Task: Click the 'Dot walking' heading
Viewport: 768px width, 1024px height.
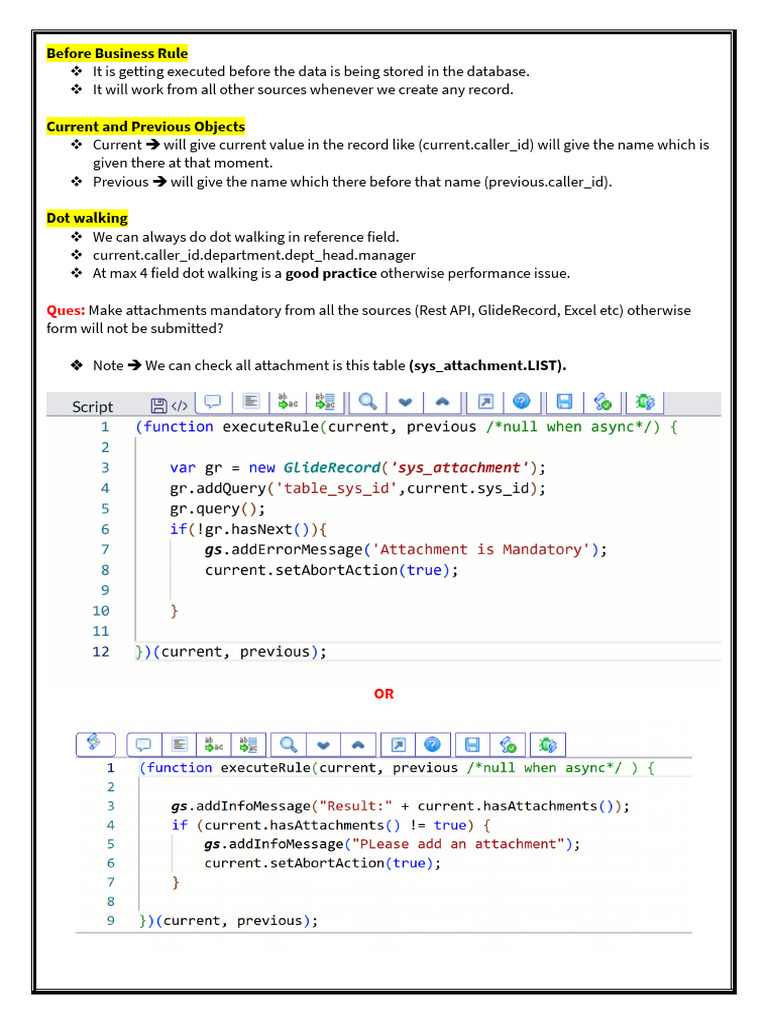Action: click(x=87, y=217)
